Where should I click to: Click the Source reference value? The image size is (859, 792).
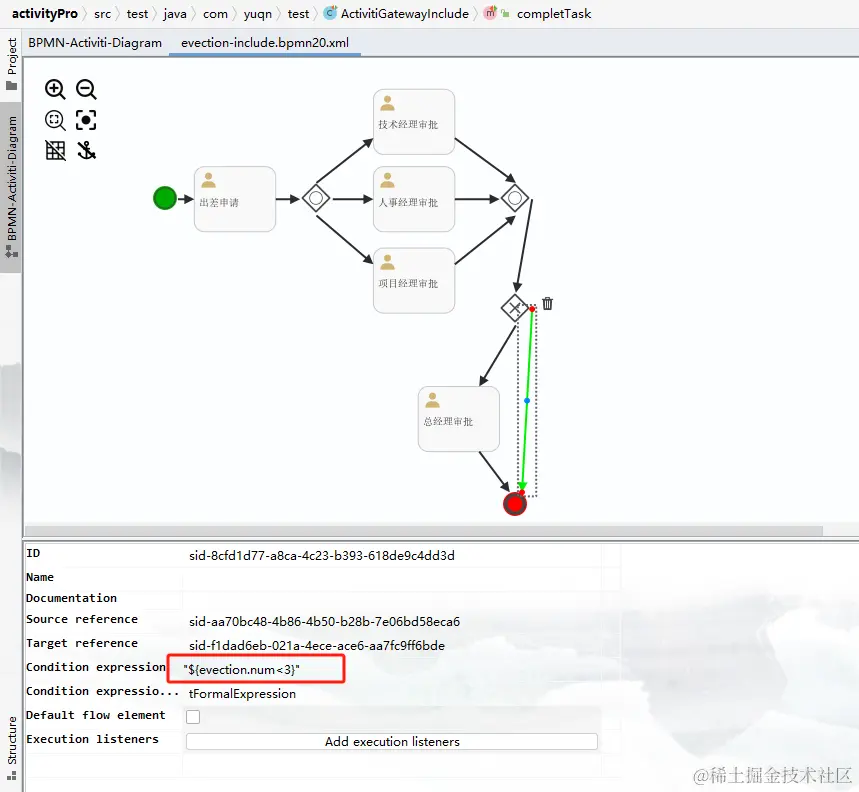[x=324, y=621]
